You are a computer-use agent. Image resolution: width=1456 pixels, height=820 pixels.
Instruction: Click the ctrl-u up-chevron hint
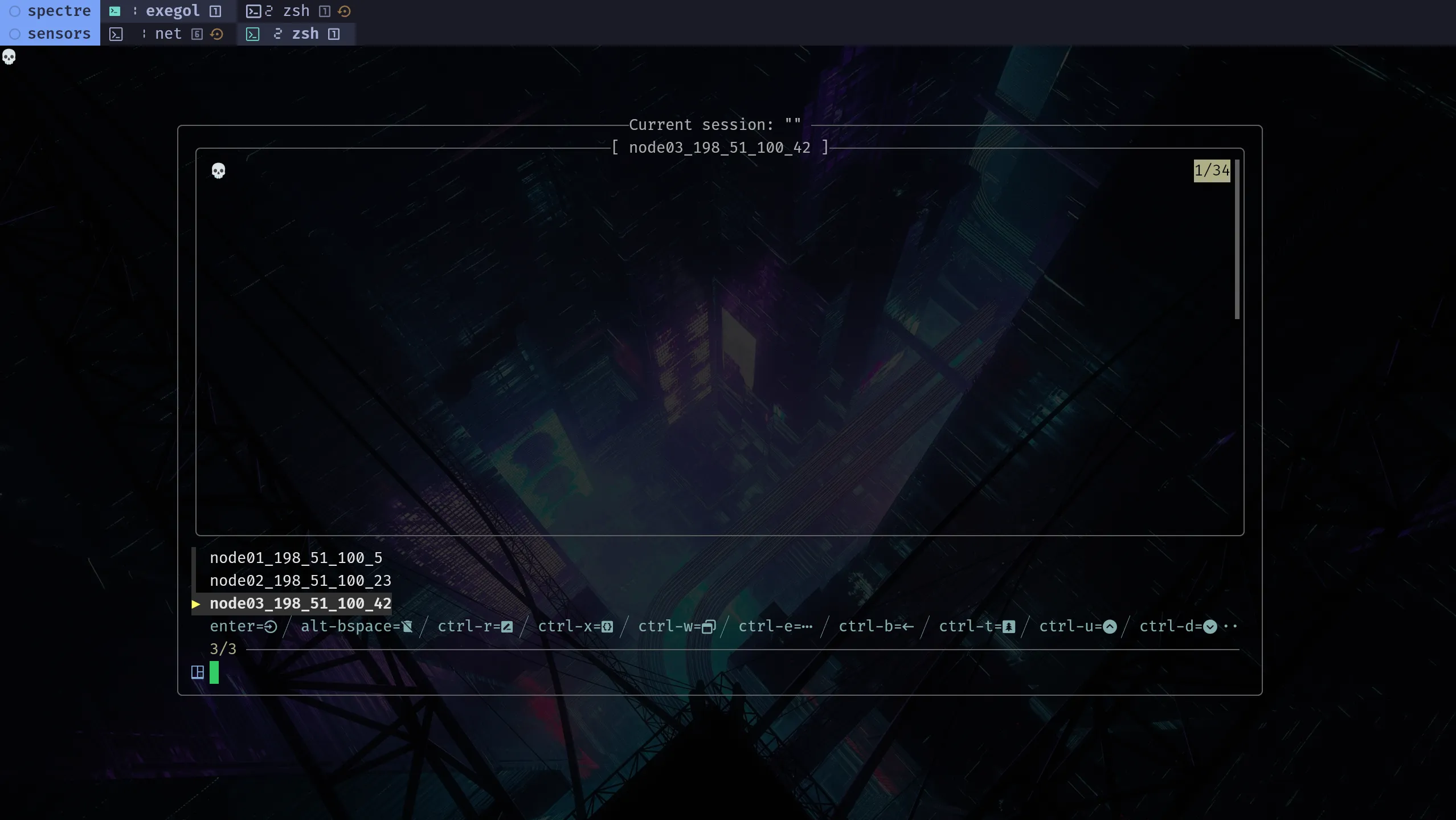point(1109,626)
